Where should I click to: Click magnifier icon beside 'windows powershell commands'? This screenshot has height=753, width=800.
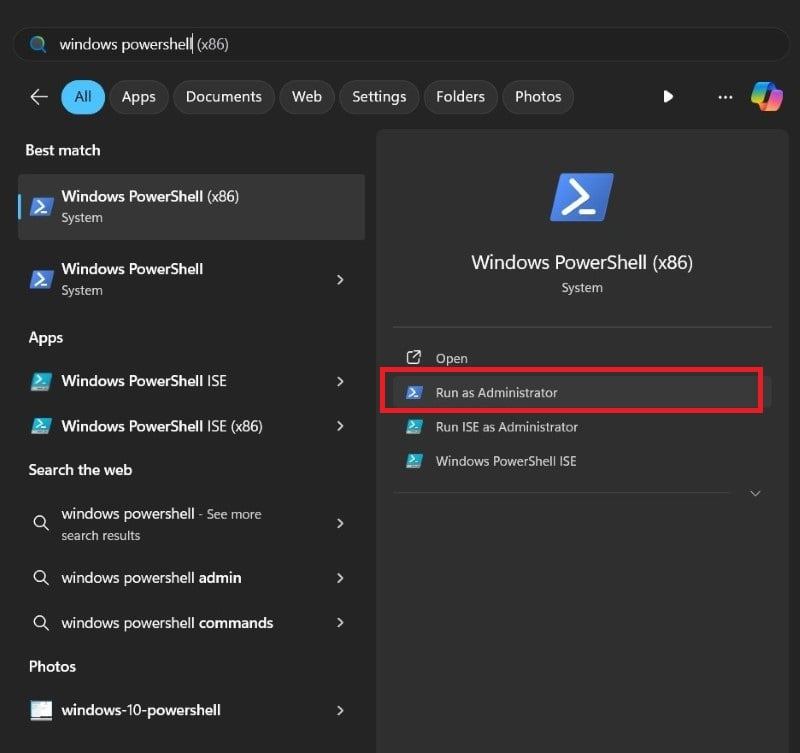click(x=41, y=623)
